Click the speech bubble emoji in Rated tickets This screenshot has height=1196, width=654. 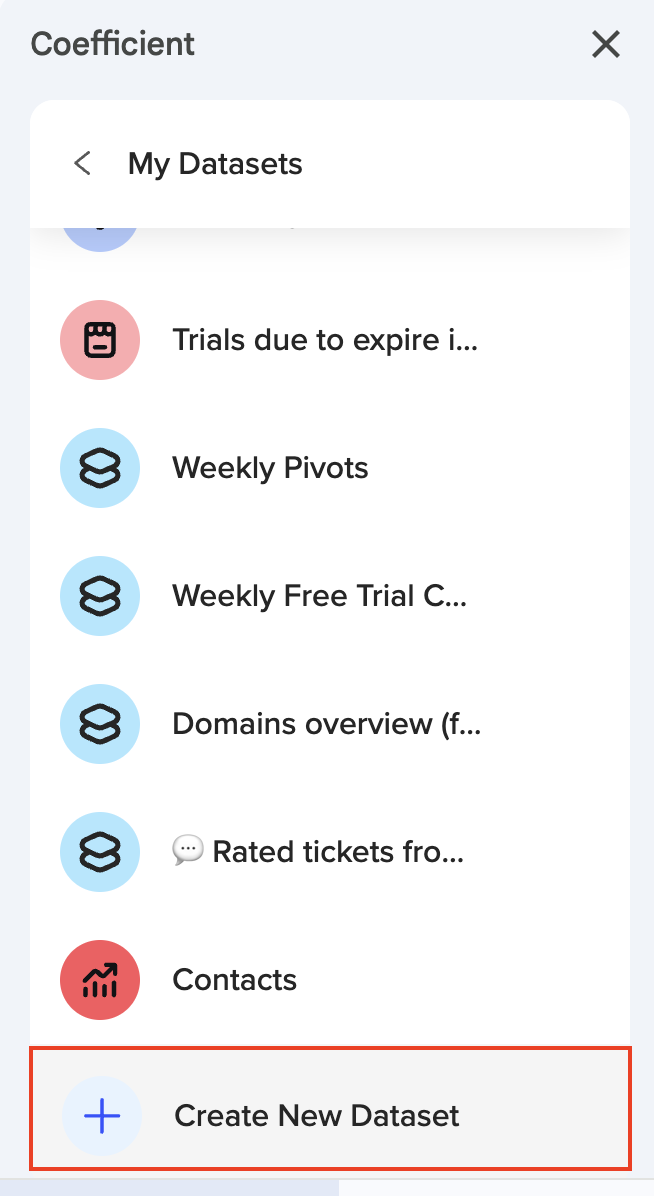[187, 851]
